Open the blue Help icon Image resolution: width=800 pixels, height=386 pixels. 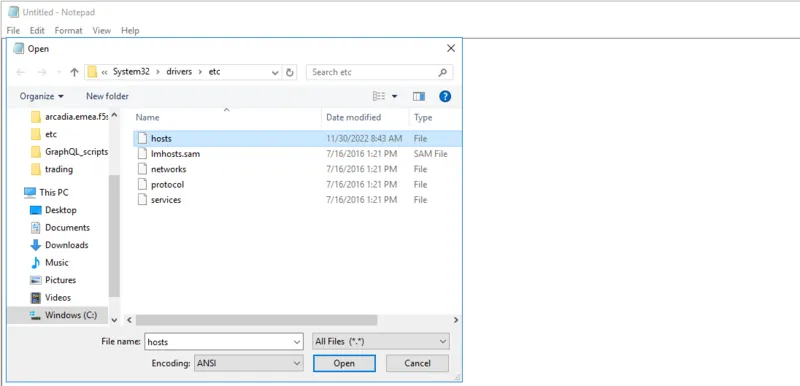coord(445,96)
